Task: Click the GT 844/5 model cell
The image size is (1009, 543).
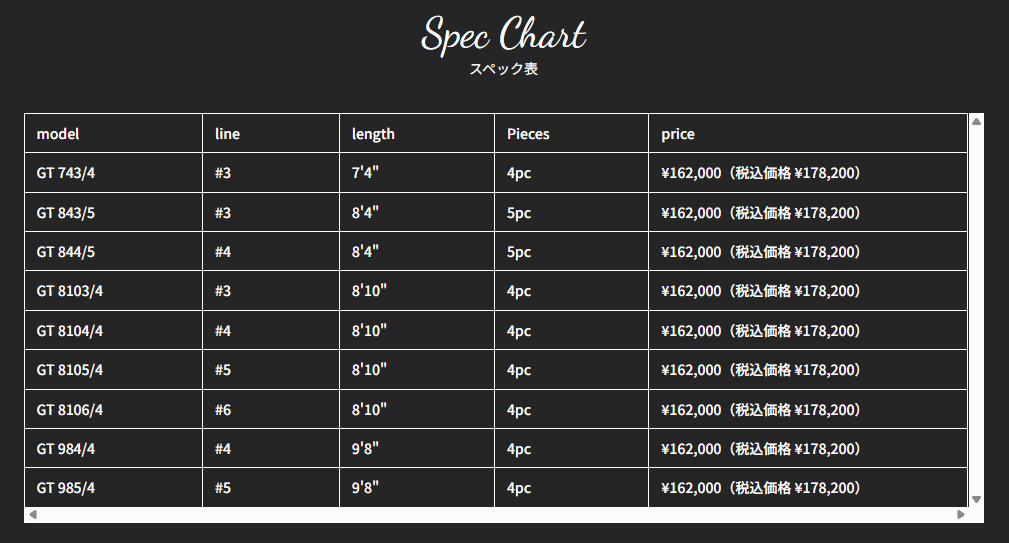Action: [x=66, y=252]
